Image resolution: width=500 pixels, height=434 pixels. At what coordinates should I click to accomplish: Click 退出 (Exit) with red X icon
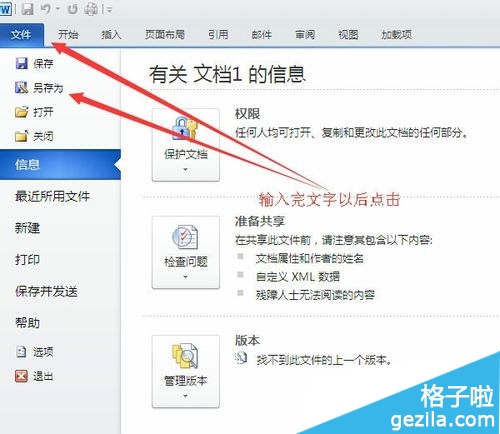[34, 376]
